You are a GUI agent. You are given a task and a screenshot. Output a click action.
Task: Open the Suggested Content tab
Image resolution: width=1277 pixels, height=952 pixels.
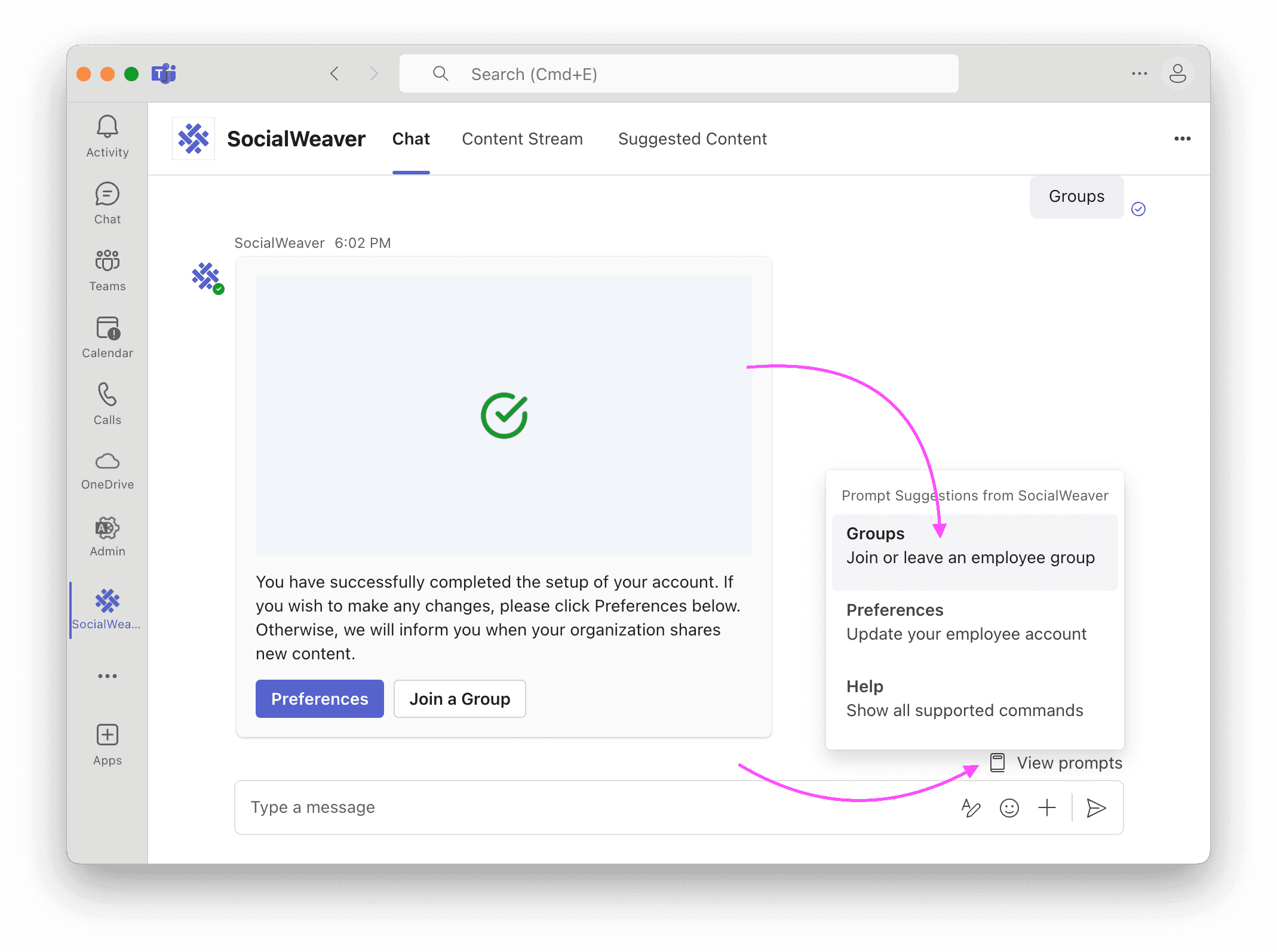693,139
